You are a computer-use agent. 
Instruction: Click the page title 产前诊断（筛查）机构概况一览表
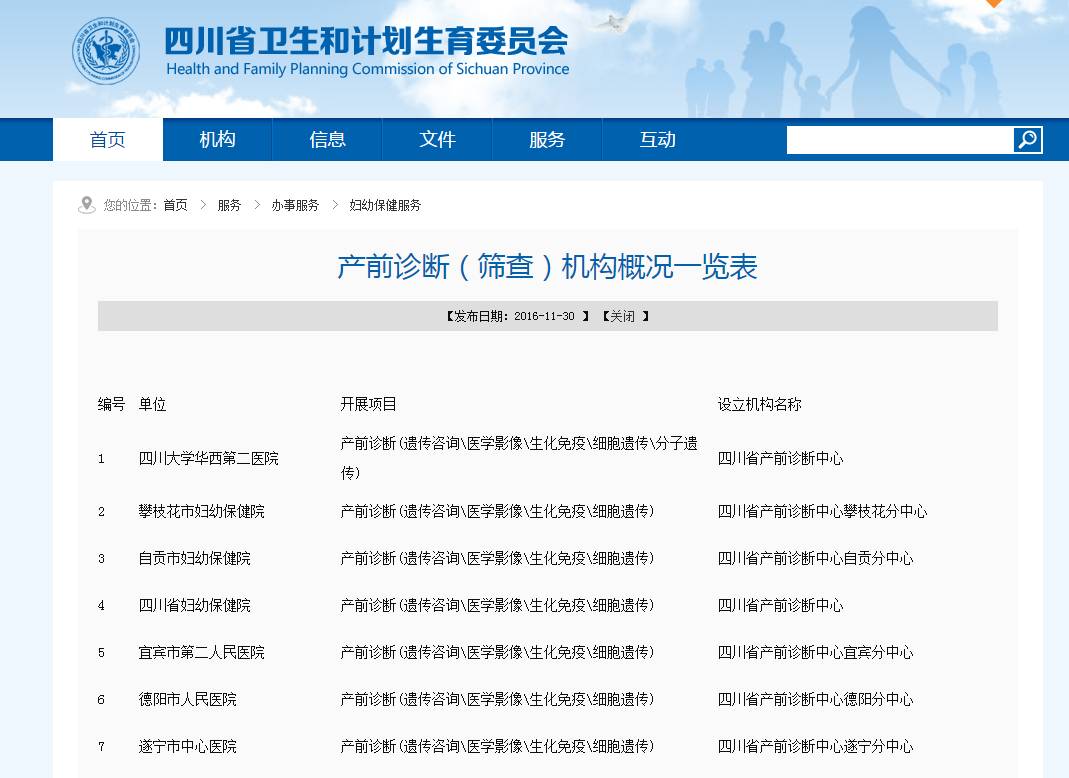(549, 267)
